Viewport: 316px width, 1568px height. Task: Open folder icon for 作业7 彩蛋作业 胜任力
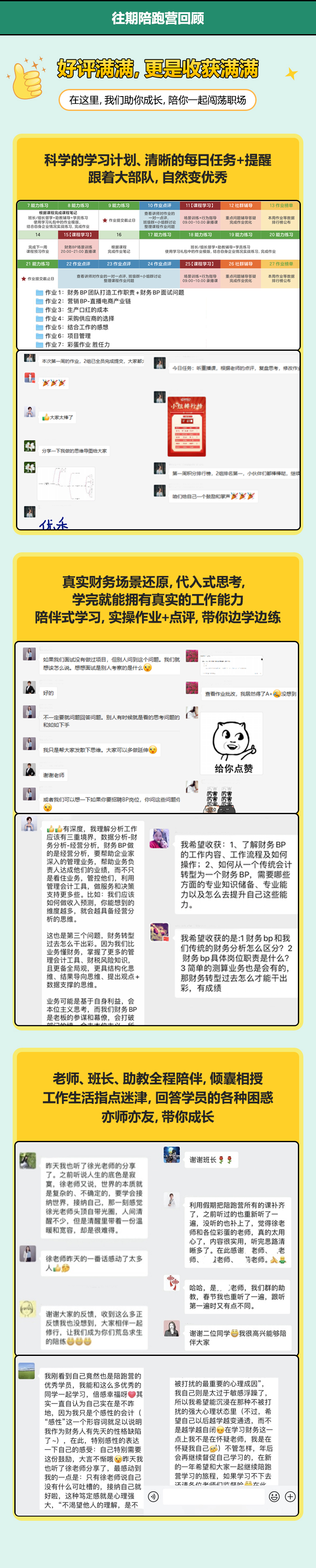point(40,344)
